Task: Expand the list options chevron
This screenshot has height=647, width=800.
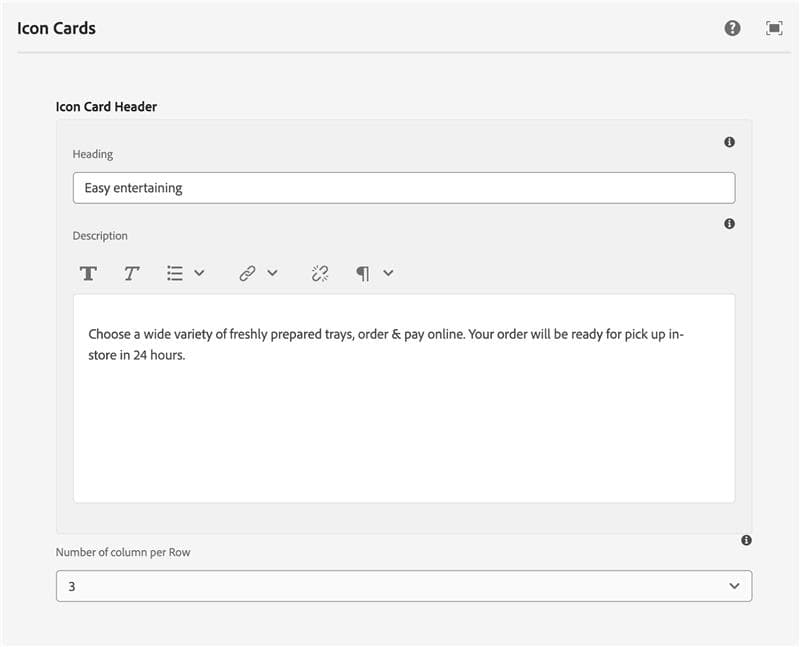Action: point(199,273)
